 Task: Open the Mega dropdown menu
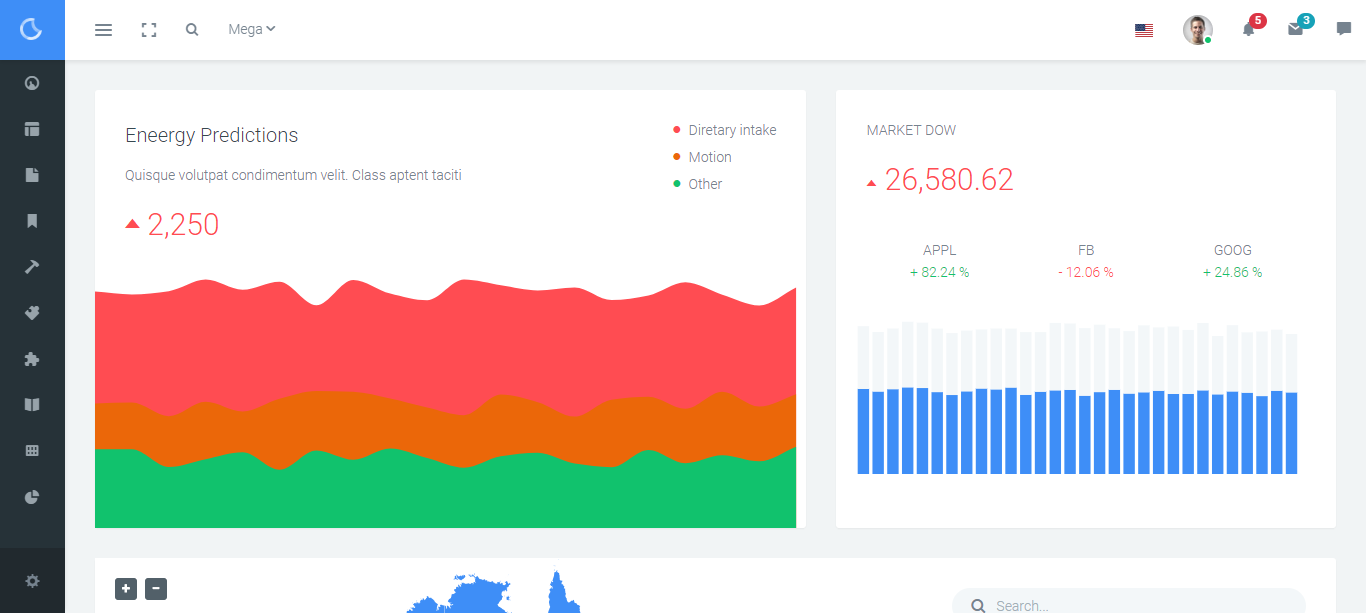251,30
